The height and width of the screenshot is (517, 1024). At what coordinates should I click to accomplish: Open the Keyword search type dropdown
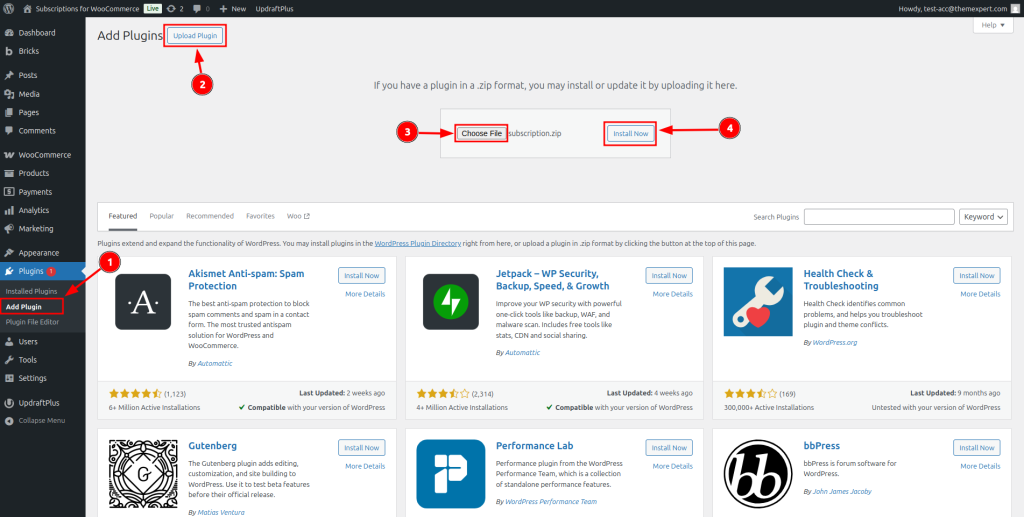click(983, 217)
